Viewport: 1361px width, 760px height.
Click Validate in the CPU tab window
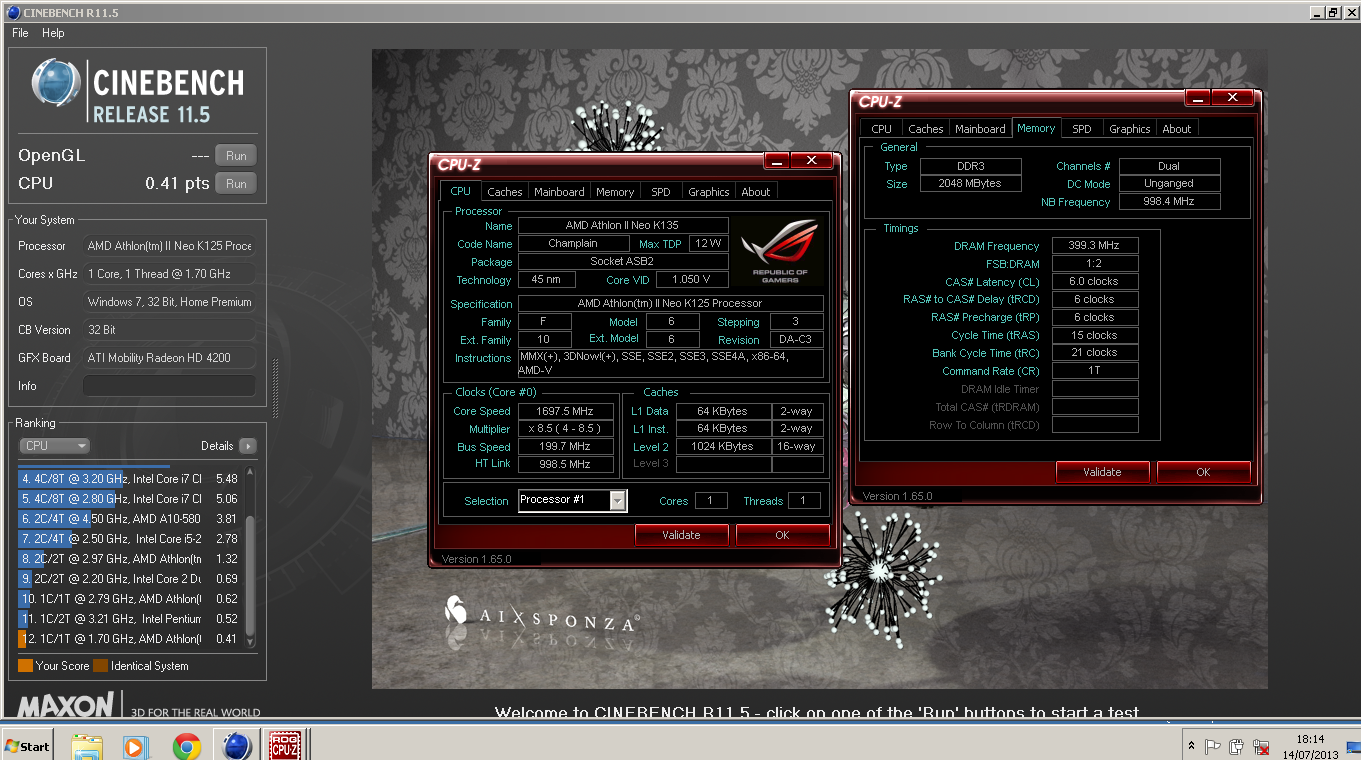tap(681, 535)
